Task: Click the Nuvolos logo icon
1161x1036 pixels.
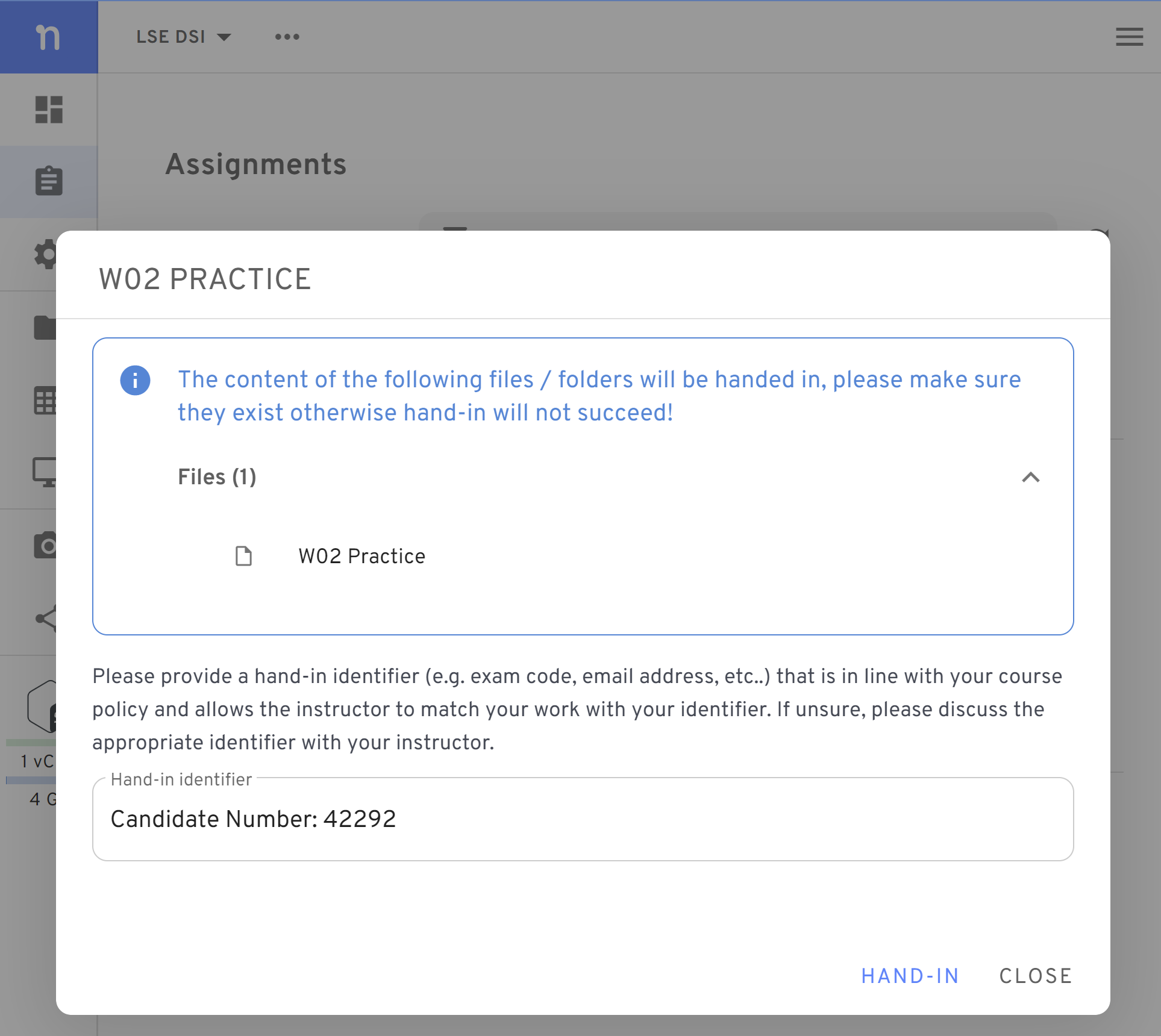Action: point(48,37)
